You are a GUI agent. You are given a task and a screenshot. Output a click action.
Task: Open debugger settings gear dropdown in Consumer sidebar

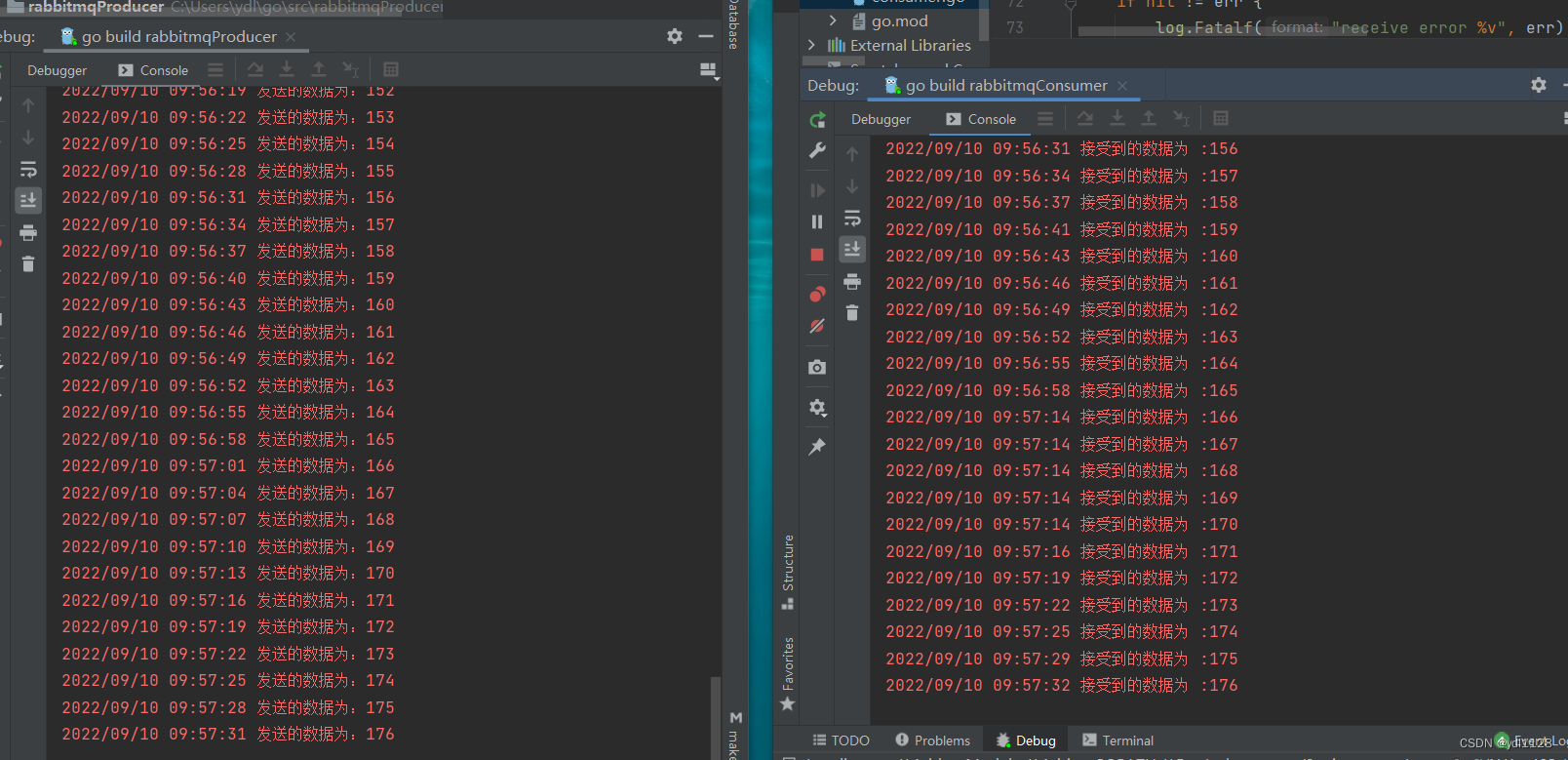click(x=817, y=408)
